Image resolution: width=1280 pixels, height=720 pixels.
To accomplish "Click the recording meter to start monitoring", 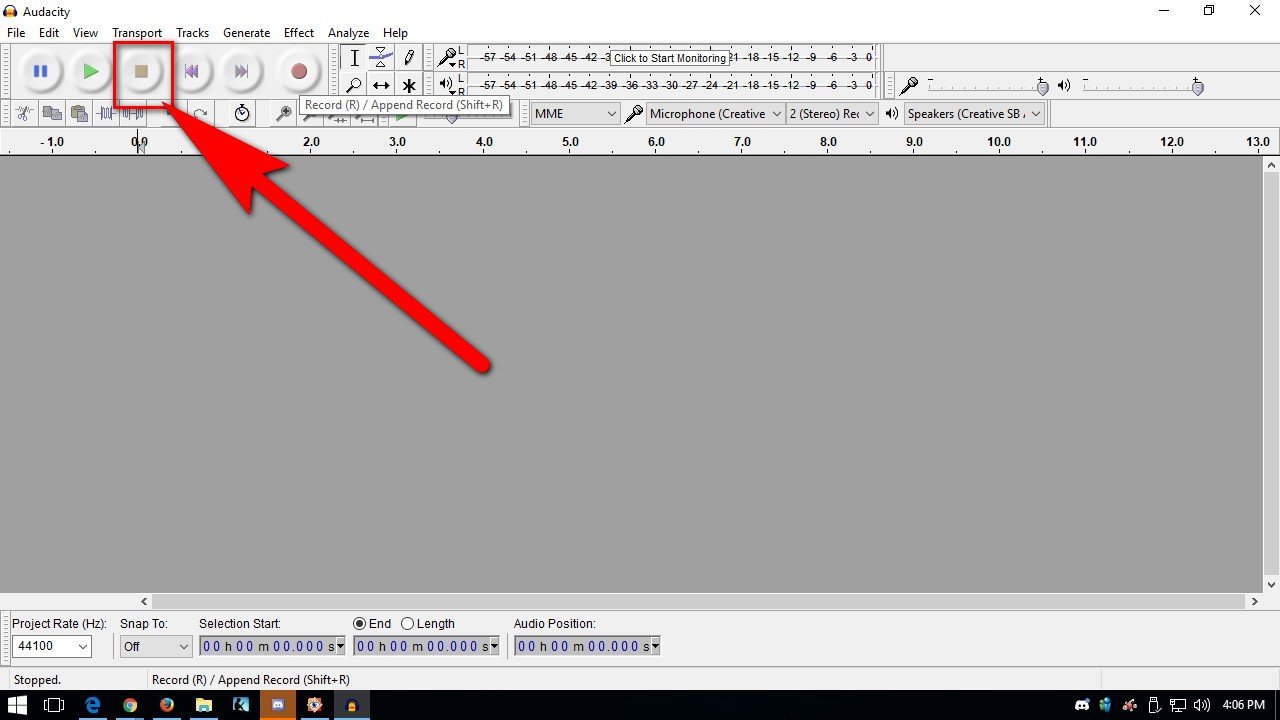I will click(670, 58).
